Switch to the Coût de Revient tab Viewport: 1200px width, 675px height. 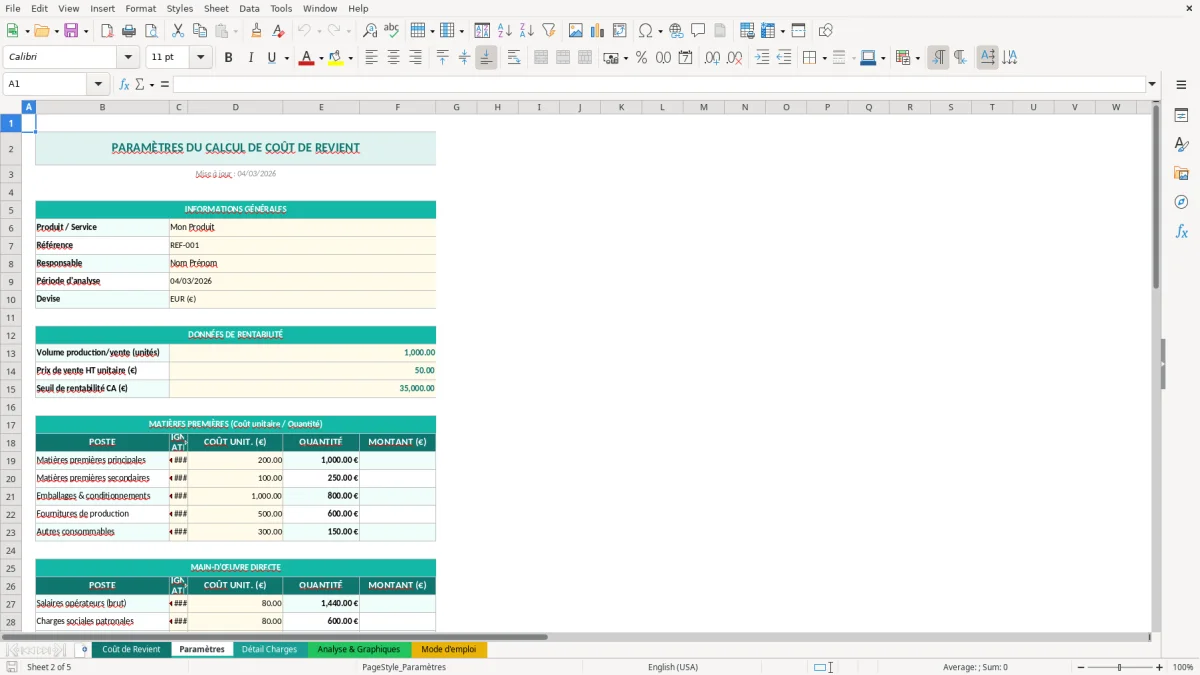131,649
